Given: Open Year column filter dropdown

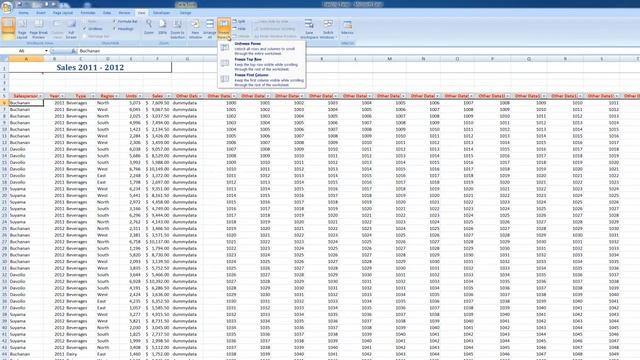Looking at the screenshot, I should [62, 96].
